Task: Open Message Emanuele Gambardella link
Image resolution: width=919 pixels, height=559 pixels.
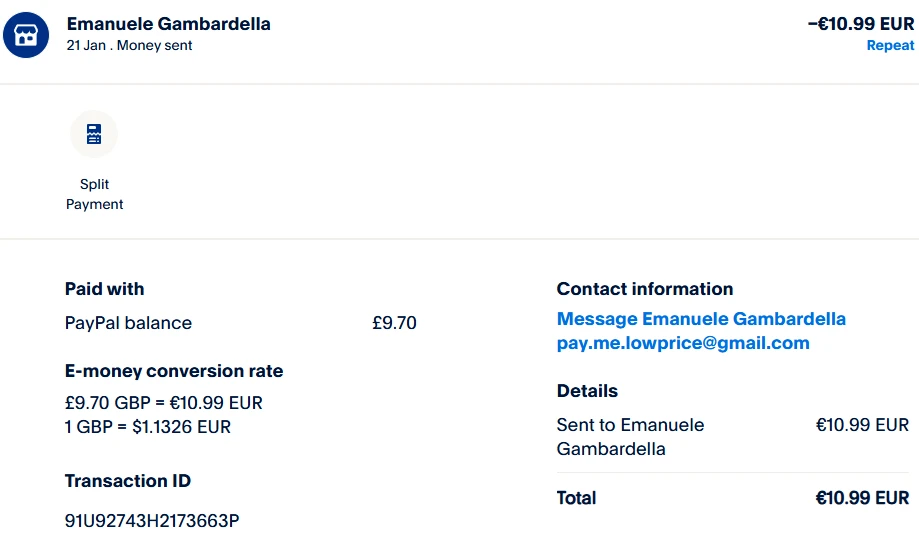Action: [x=701, y=319]
